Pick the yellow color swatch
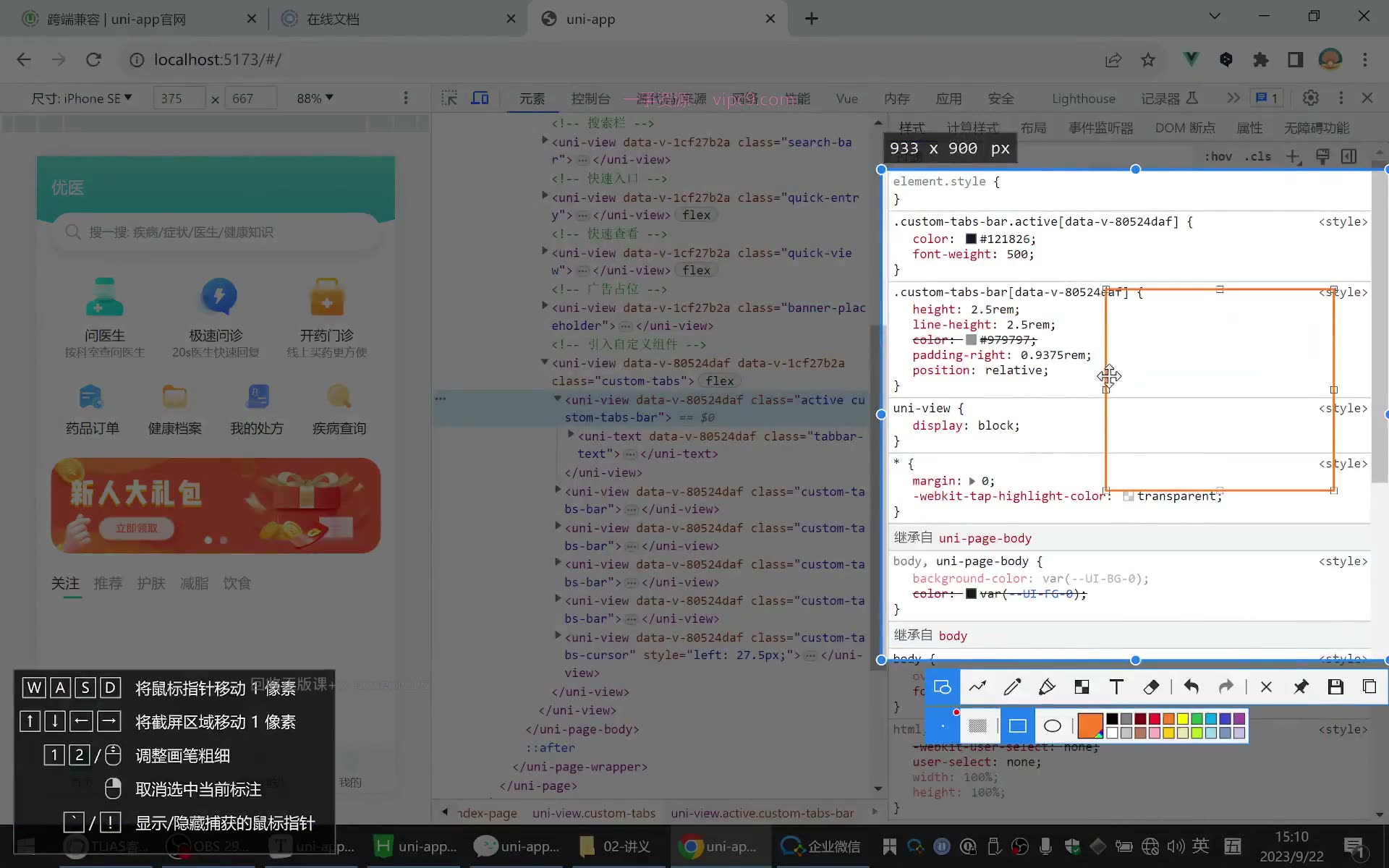This screenshot has width=1389, height=868. (x=1182, y=718)
